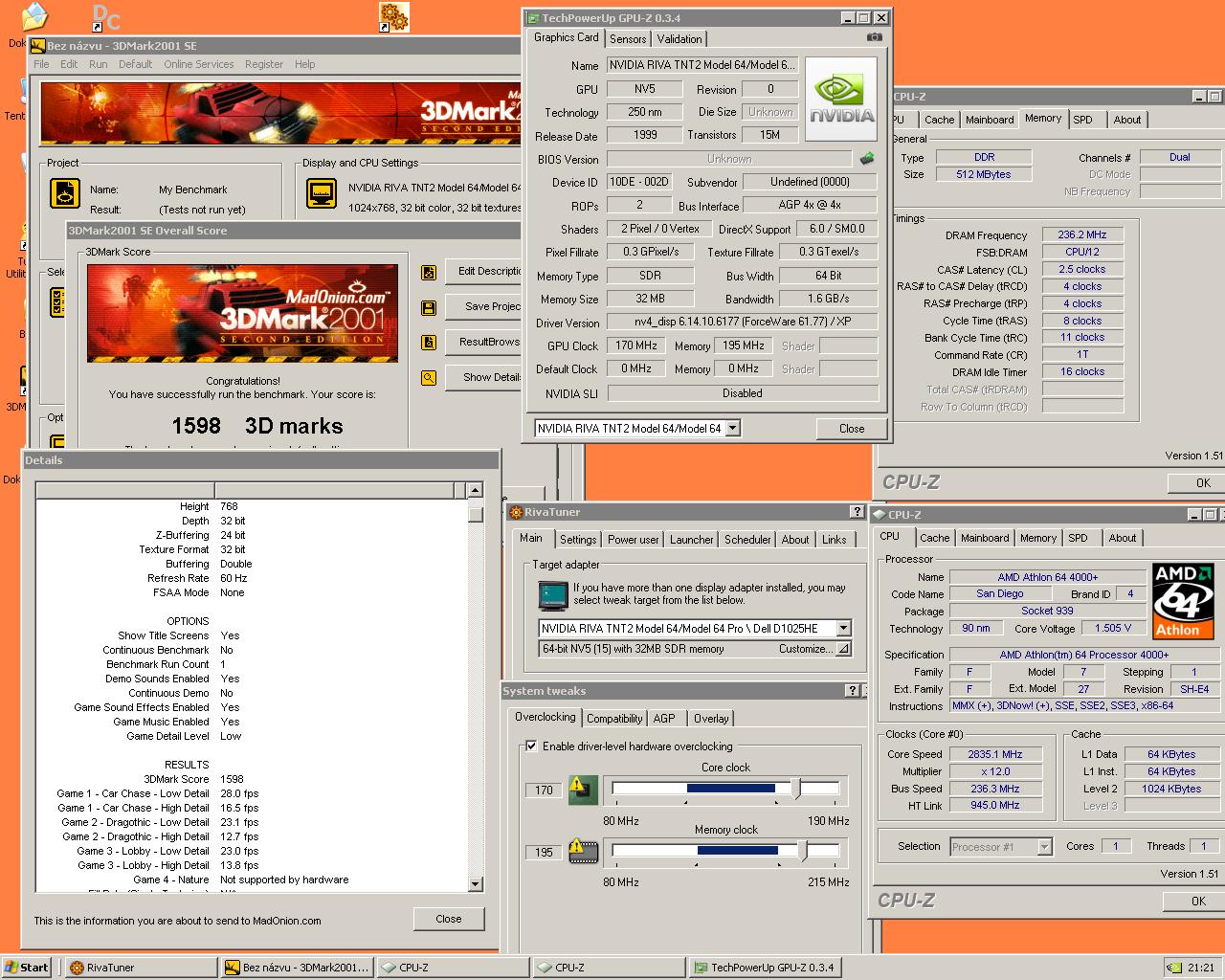Switch to TechPowerUp GPU-Z taskbar button
Image resolution: width=1225 pixels, height=980 pixels.
click(x=765, y=968)
